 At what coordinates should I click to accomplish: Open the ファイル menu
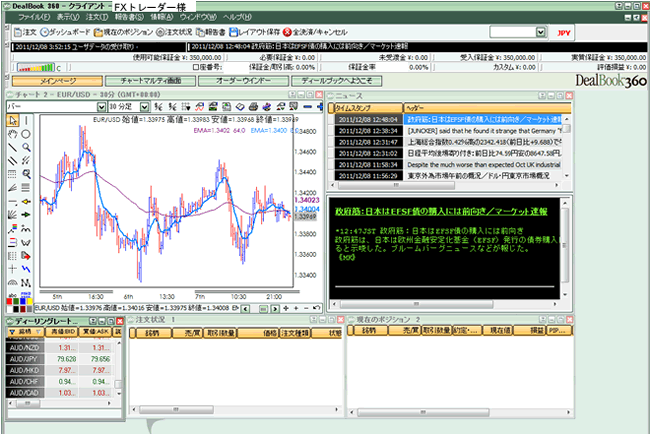tap(34, 17)
